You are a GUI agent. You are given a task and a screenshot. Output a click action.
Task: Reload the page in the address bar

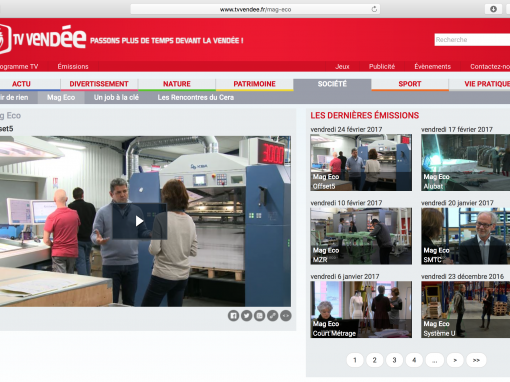tap(374, 9)
